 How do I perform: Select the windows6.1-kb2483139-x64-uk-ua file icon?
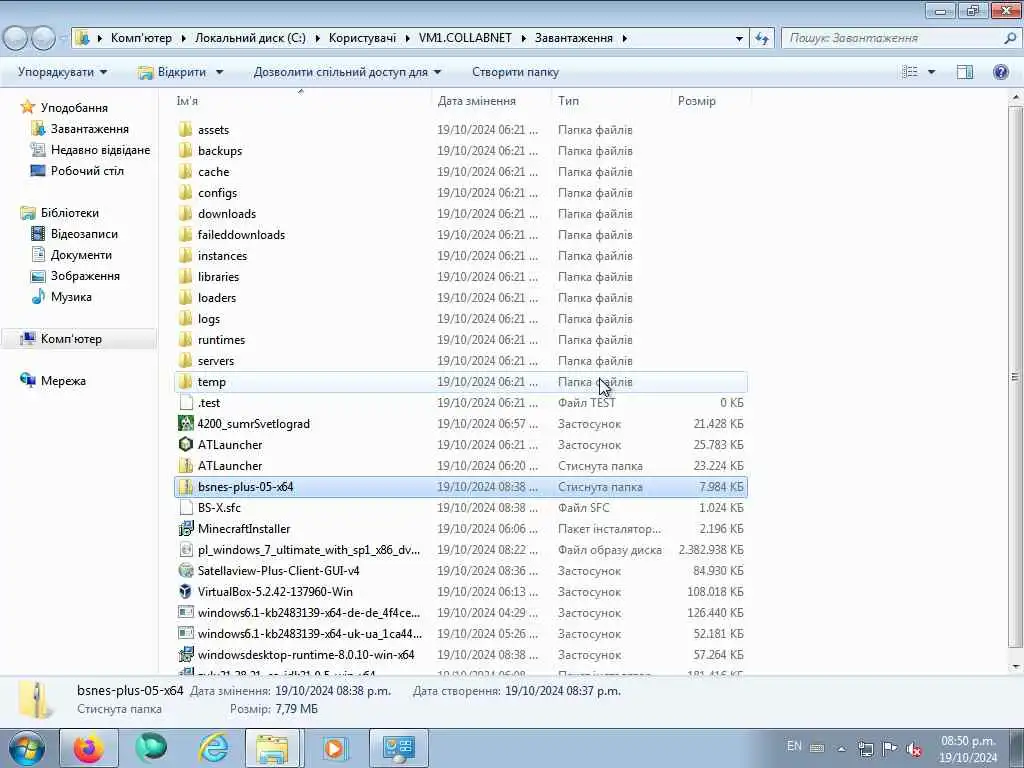(x=185, y=633)
